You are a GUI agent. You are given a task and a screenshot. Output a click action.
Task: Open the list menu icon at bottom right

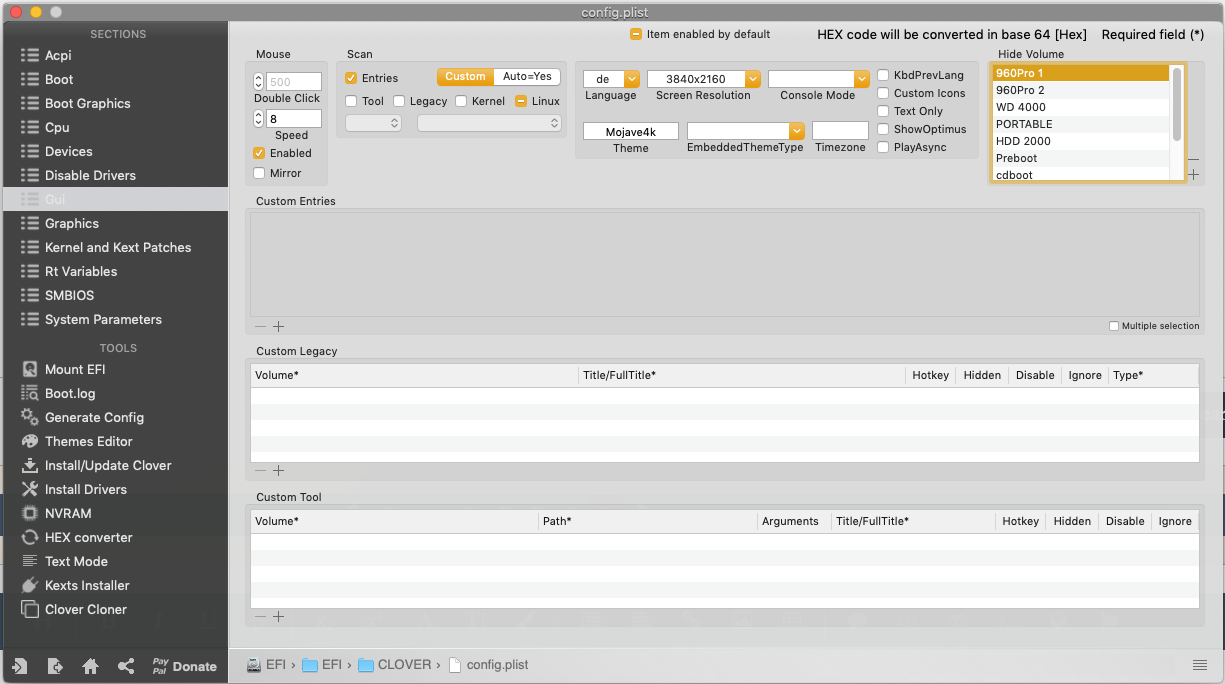coord(1200,665)
